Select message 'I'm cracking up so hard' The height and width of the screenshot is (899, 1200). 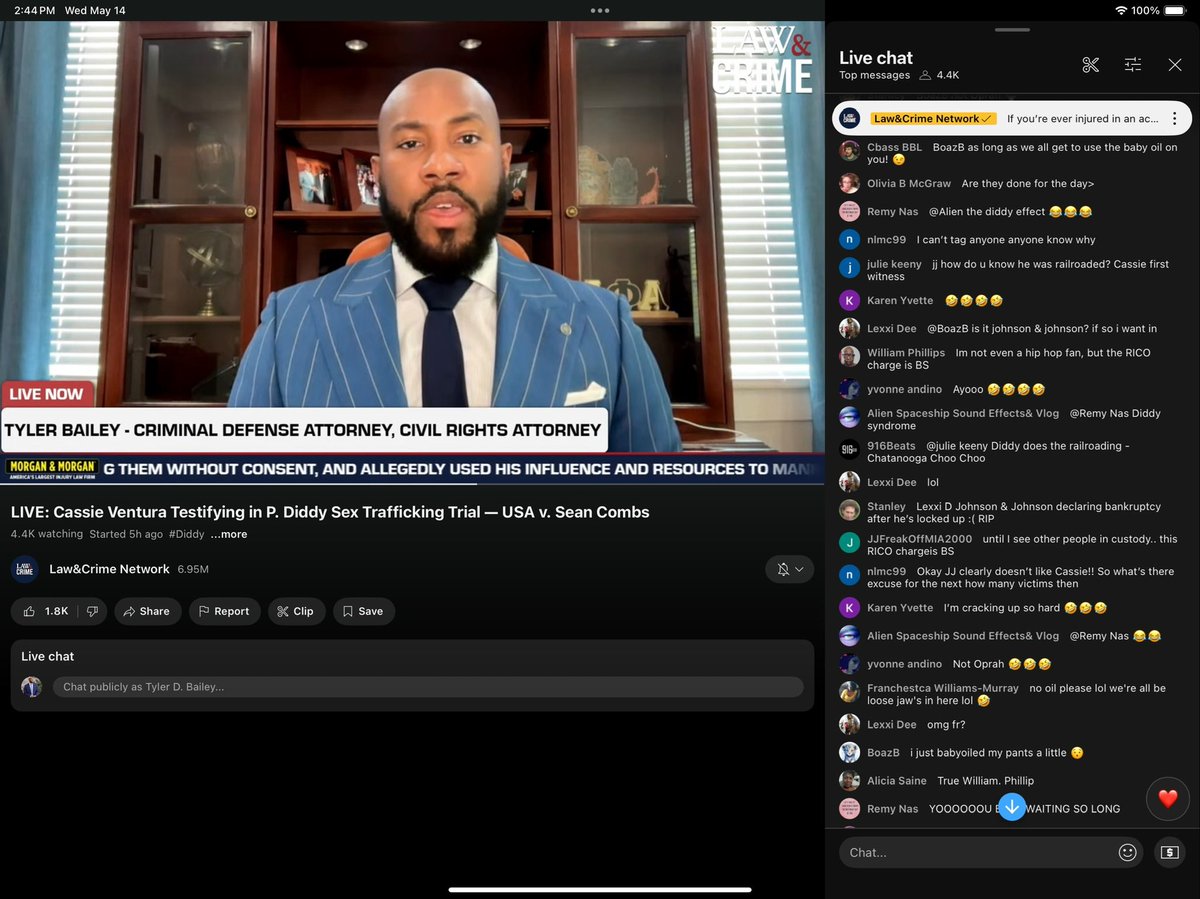click(1025, 608)
